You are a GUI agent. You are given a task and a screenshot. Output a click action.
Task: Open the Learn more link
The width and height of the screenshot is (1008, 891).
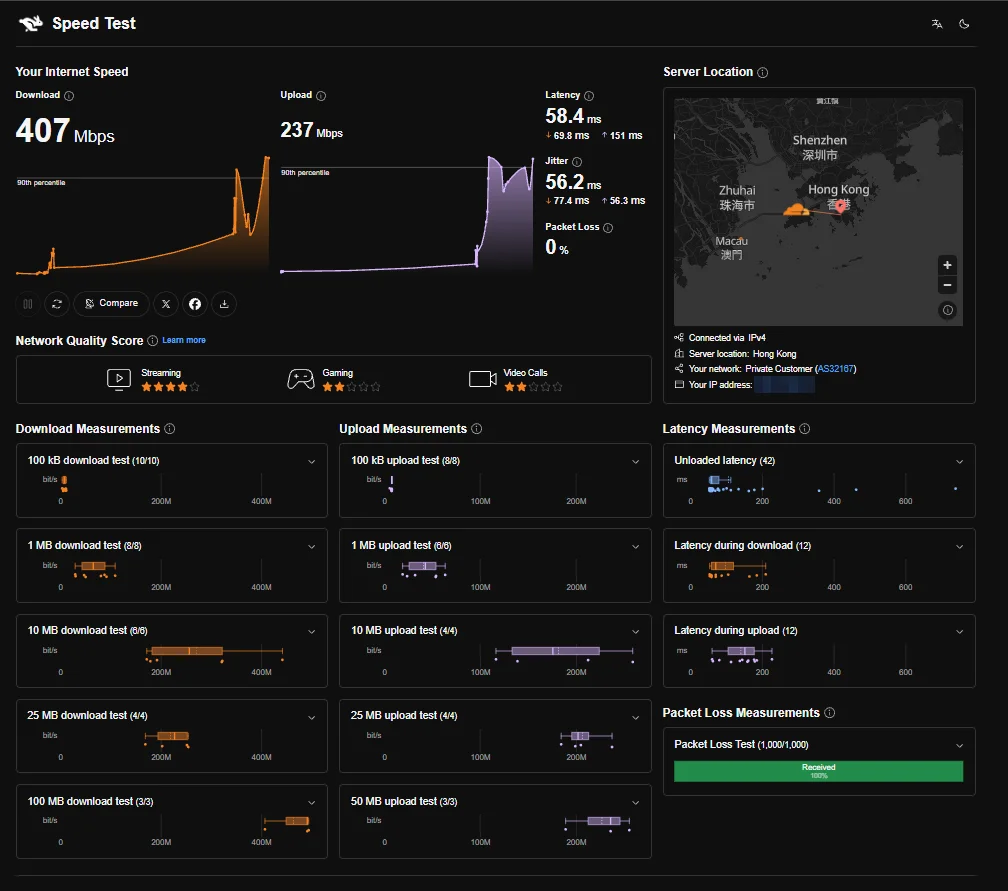(x=184, y=340)
